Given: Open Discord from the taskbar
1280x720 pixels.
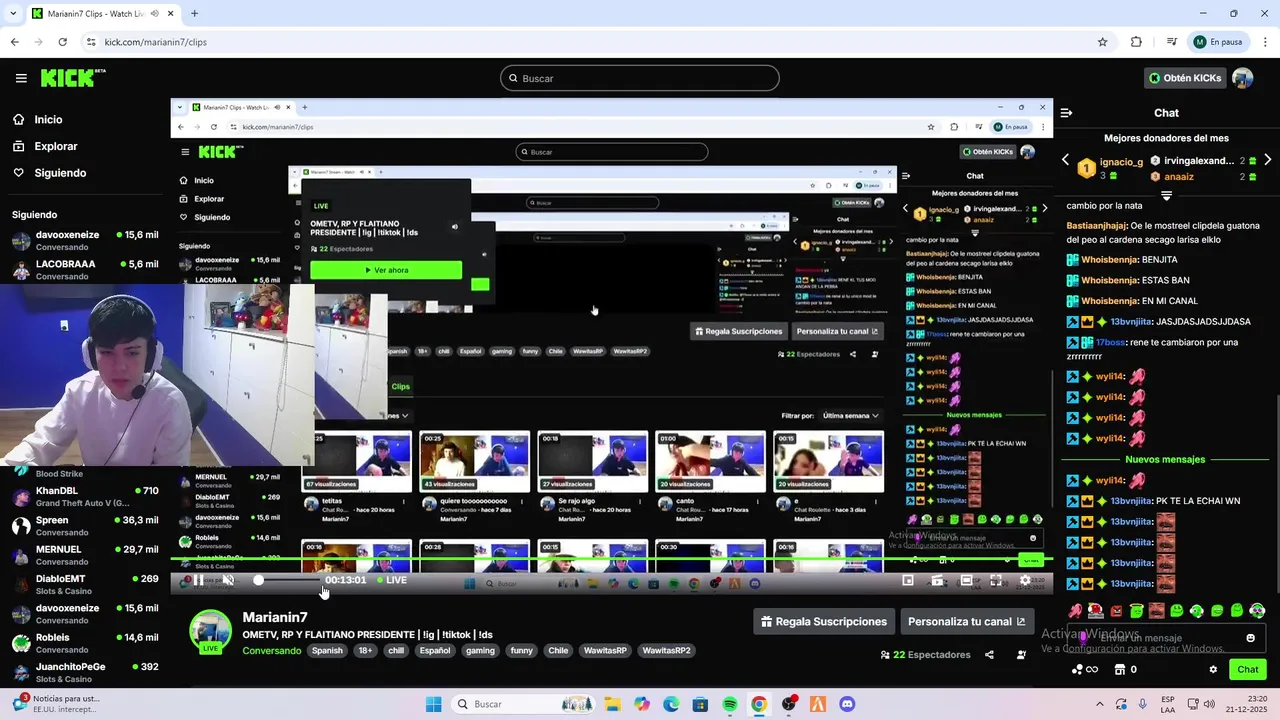Looking at the screenshot, I should click(847, 704).
